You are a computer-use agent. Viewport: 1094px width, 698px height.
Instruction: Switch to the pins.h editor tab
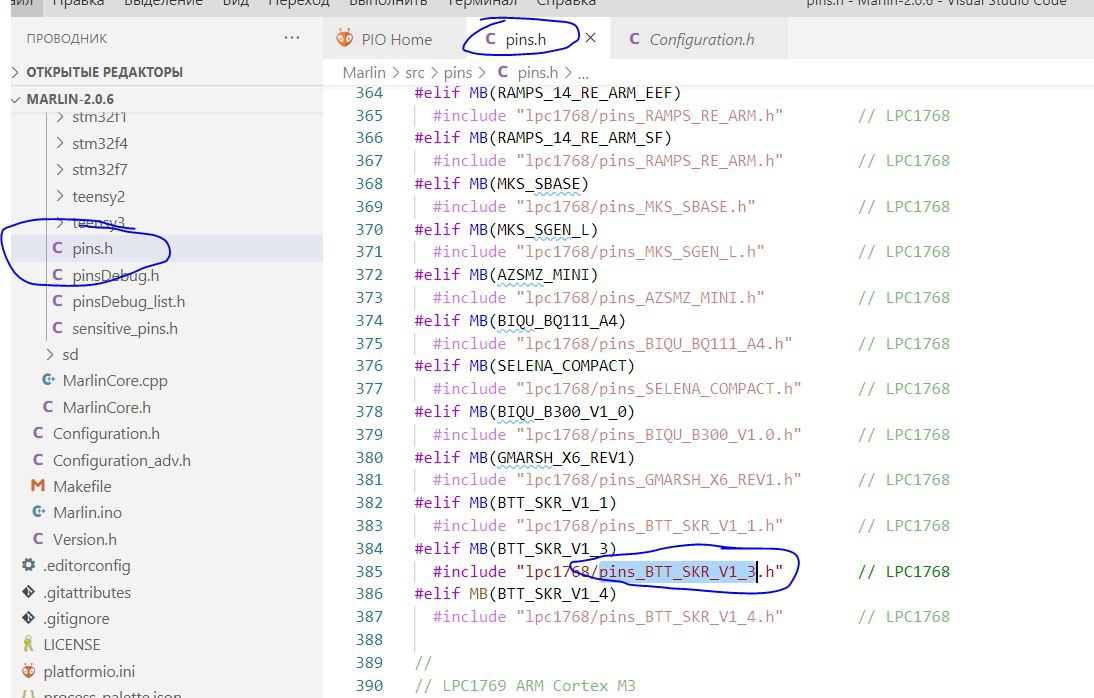pyautogui.click(x=525, y=39)
